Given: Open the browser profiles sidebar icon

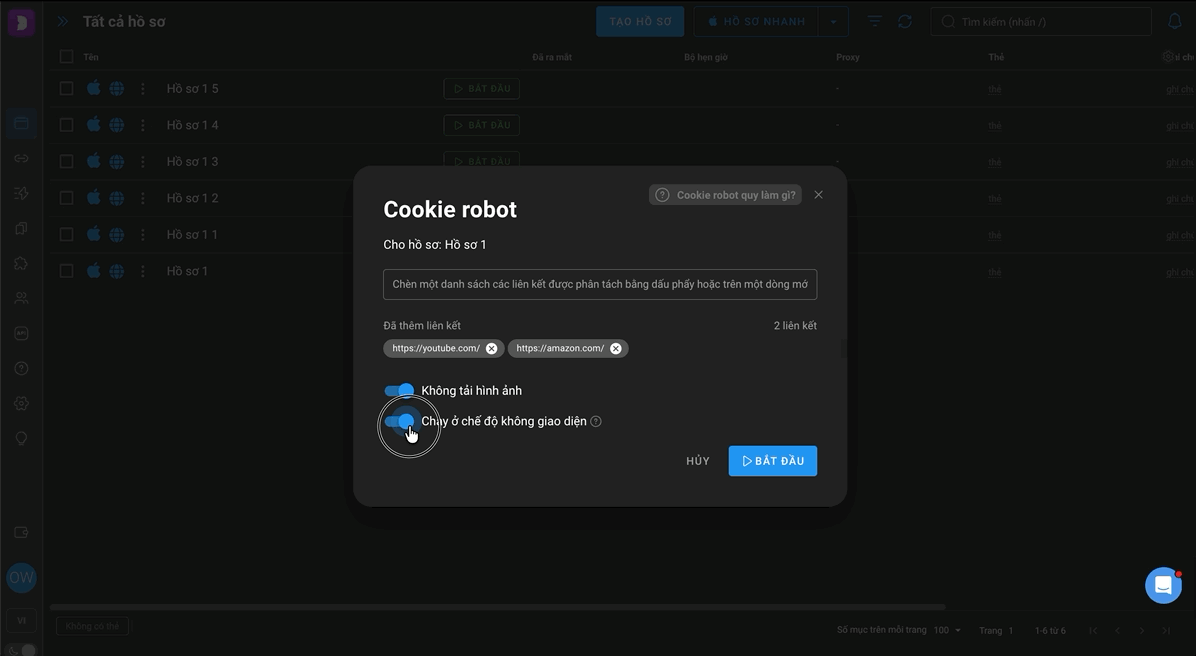Looking at the screenshot, I should pos(21,124).
